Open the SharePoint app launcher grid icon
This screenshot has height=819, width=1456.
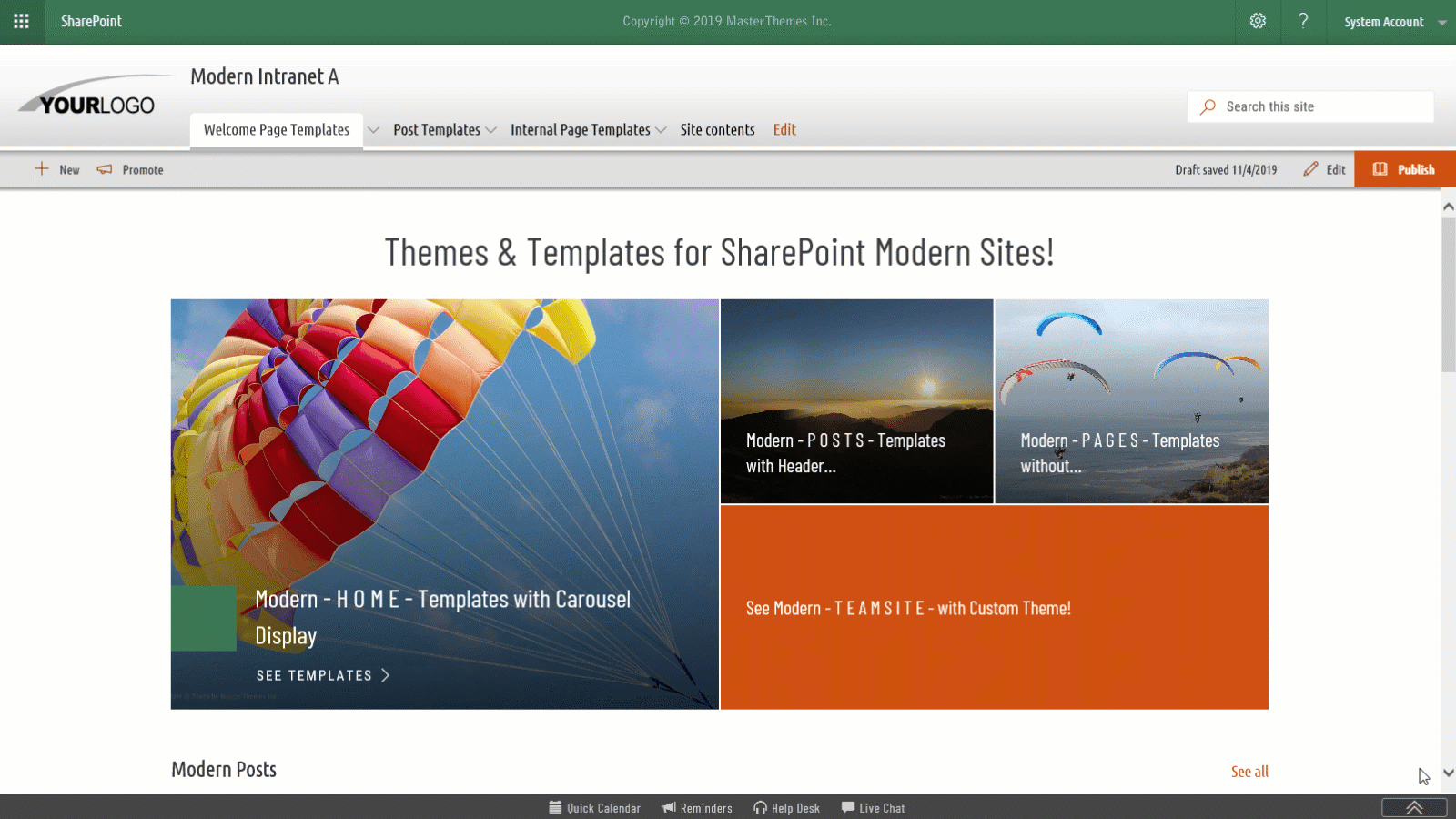[22, 22]
